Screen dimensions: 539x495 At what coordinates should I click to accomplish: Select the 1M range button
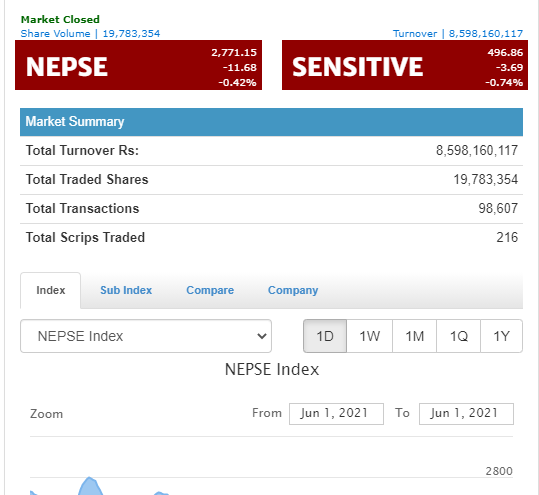tap(414, 336)
